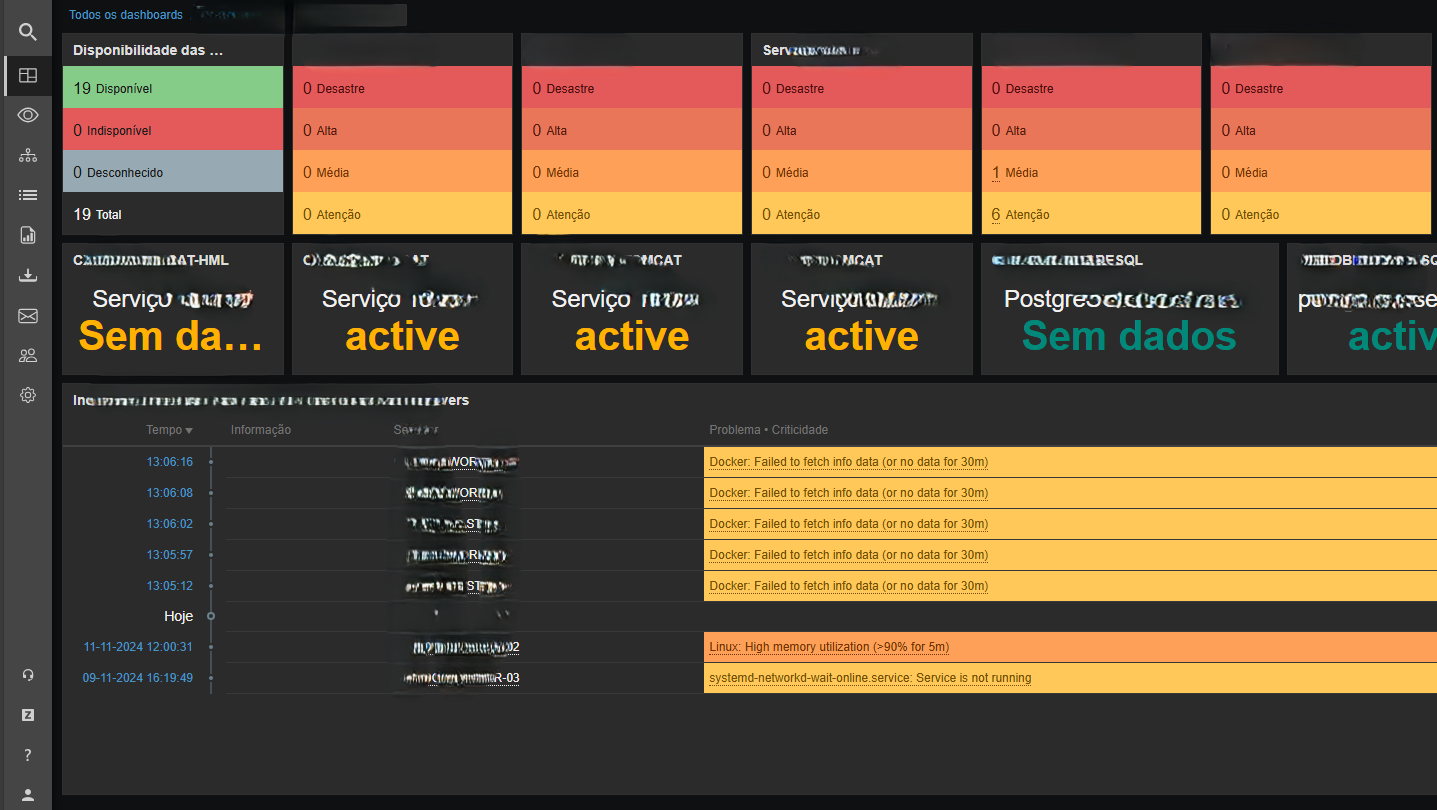Open problem time 13:05:57
Image resolution: width=1437 pixels, height=810 pixels.
(x=170, y=555)
